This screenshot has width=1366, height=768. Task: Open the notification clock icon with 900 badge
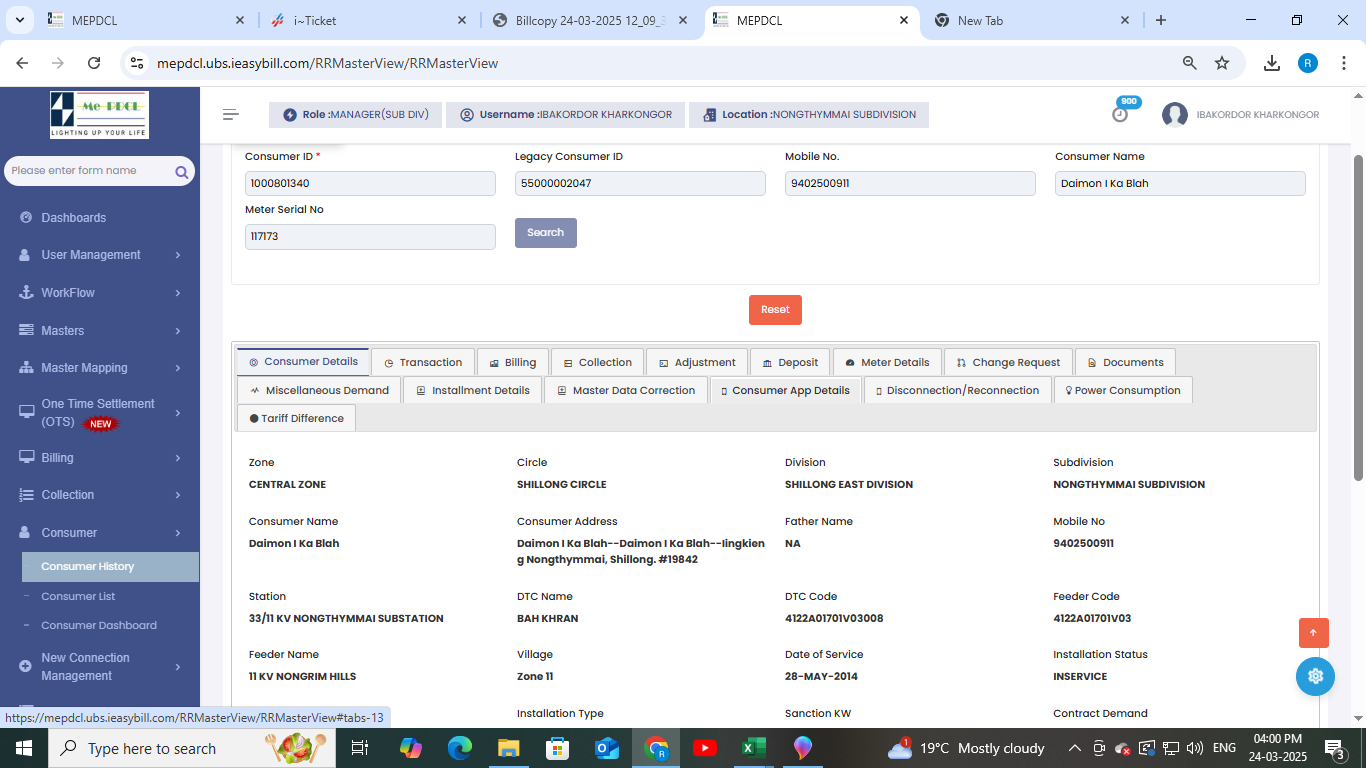[x=1120, y=114]
